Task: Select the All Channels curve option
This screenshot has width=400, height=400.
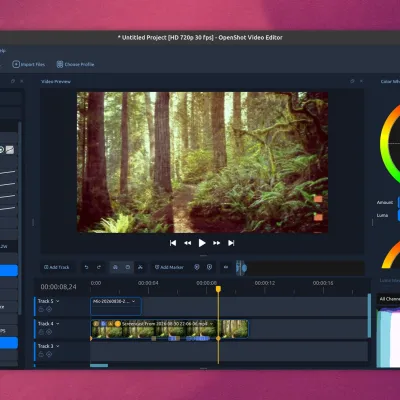Action: [389, 299]
